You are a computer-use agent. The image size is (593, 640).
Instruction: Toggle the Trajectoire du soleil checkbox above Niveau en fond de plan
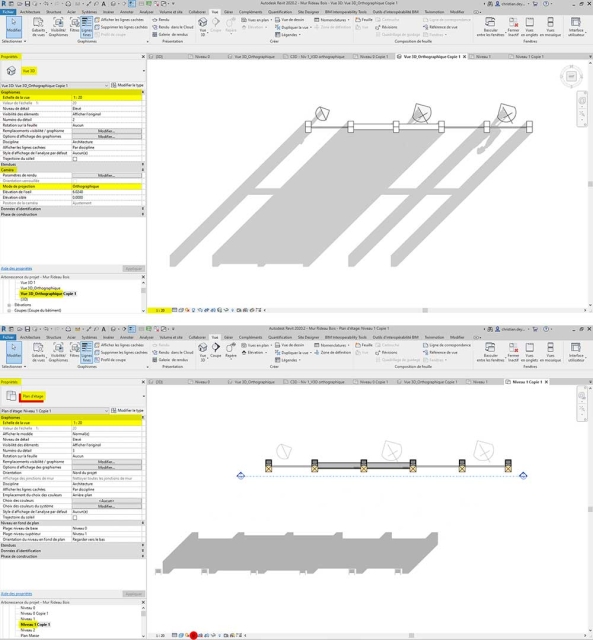pos(75,517)
